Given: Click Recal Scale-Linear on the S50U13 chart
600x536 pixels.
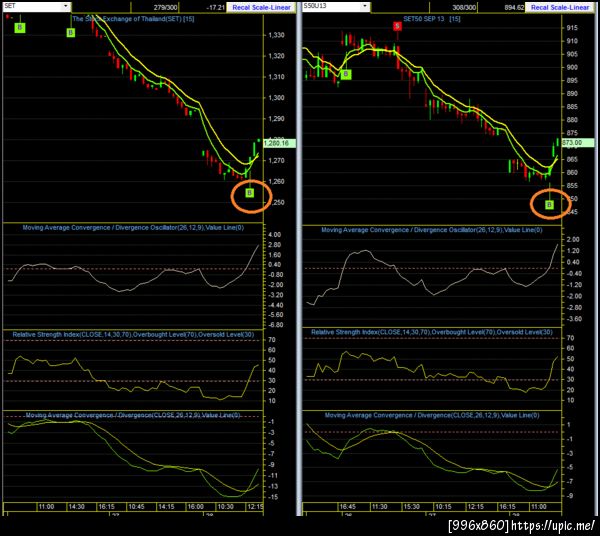Looking at the screenshot, I should 560,7.
